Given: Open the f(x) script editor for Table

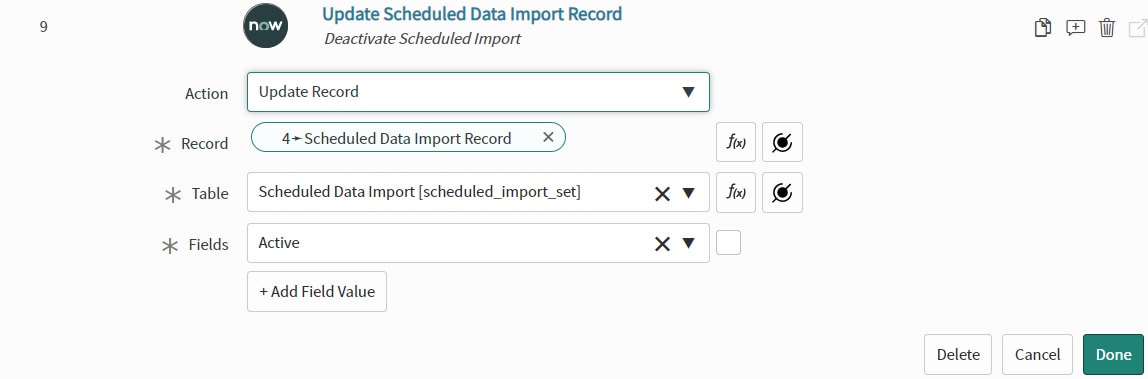Looking at the screenshot, I should coord(736,192).
